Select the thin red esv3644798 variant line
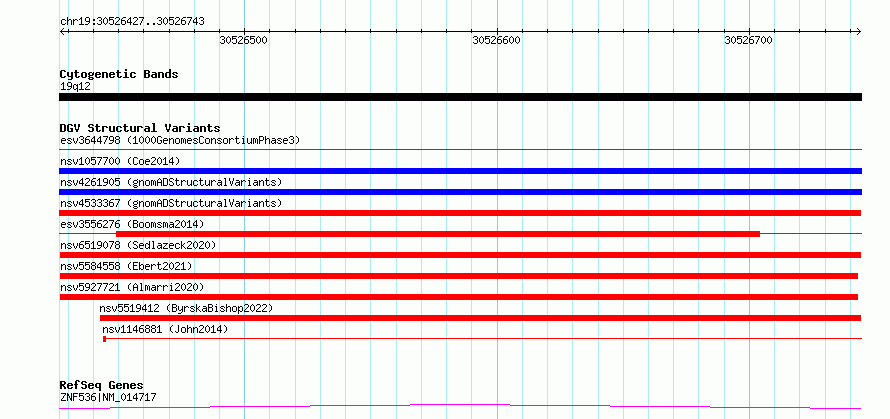Screen dimensions: 890x419 pos(460,150)
